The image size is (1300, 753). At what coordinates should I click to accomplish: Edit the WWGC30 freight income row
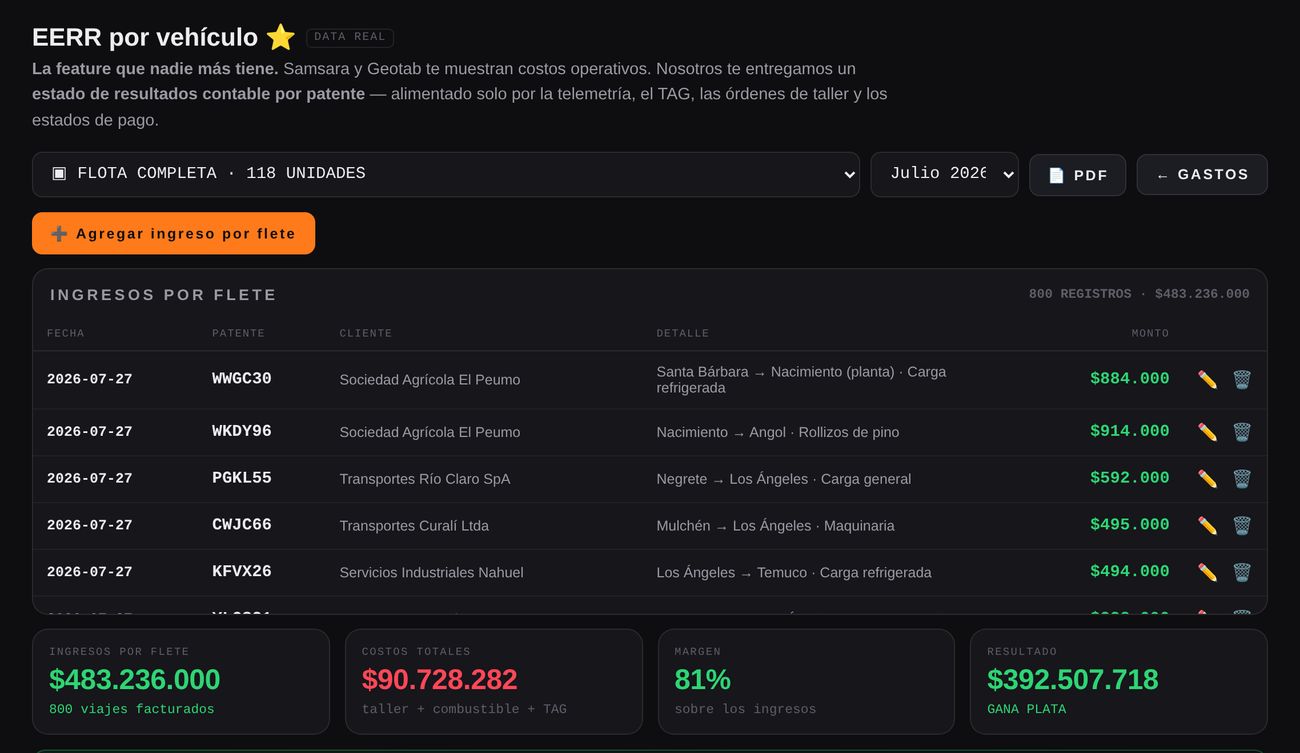(x=1207, y=380)
